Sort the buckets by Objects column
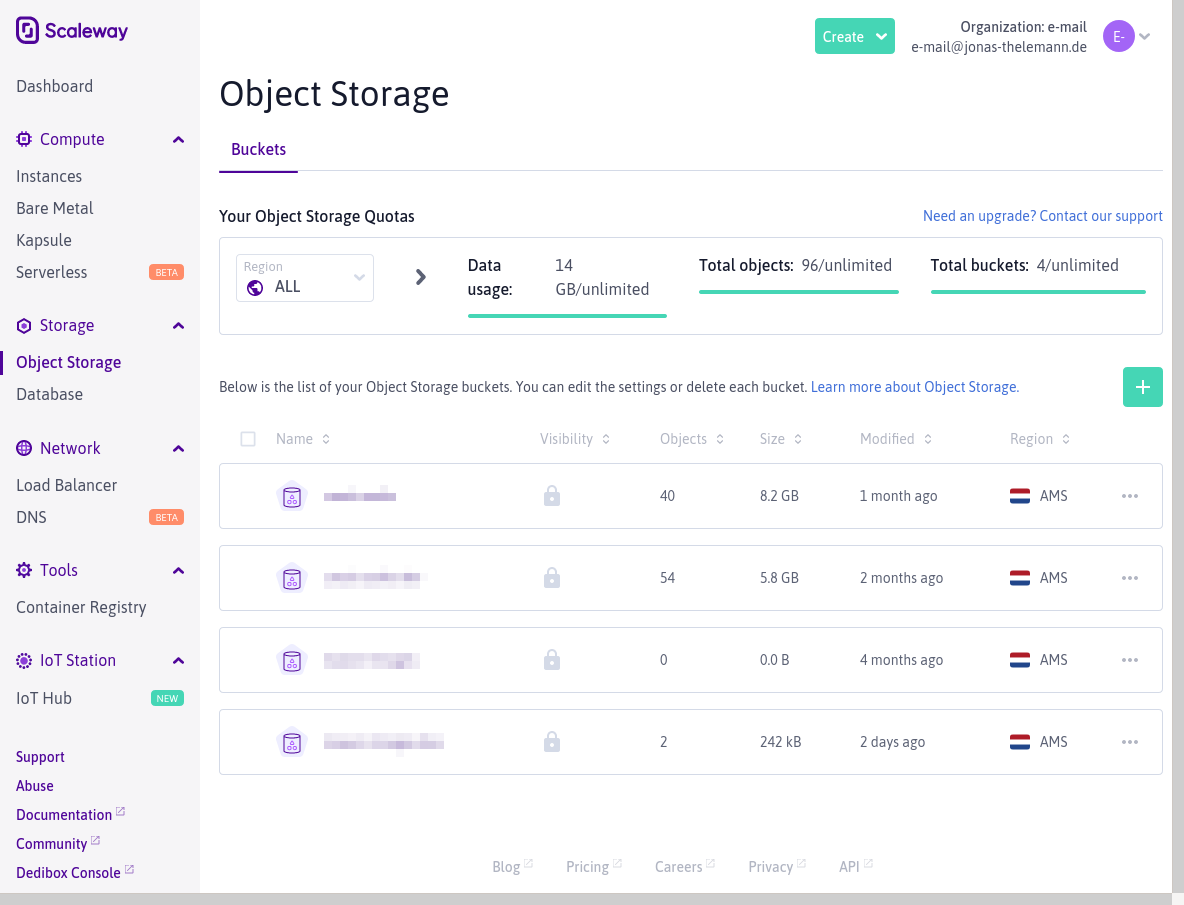The height and width of the screenshot is (905, 1184). click(x=692, y=439)
